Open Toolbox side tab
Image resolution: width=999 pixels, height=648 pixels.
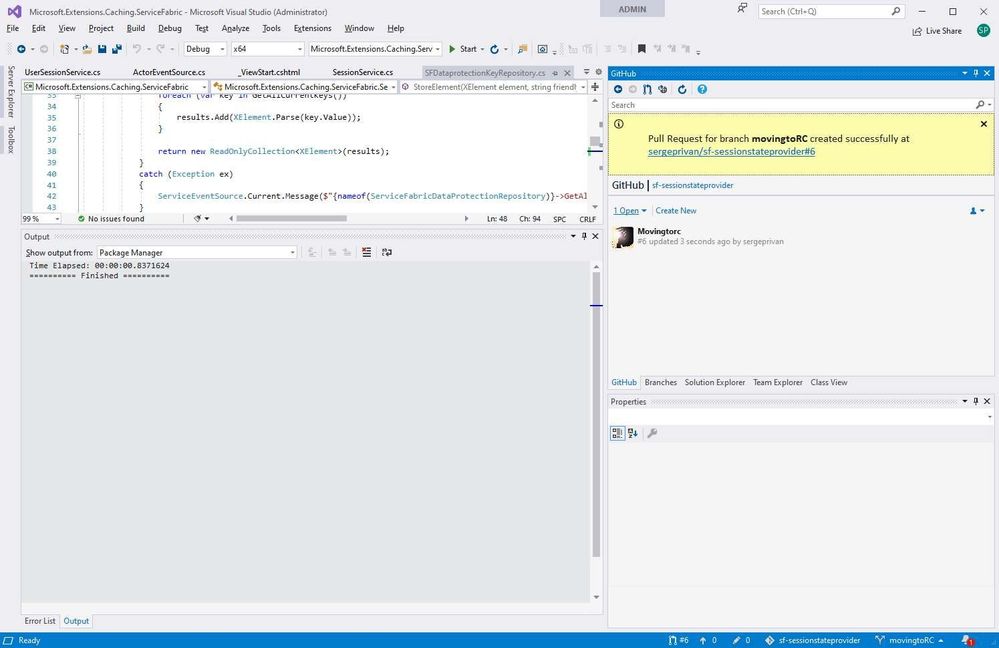11,140
